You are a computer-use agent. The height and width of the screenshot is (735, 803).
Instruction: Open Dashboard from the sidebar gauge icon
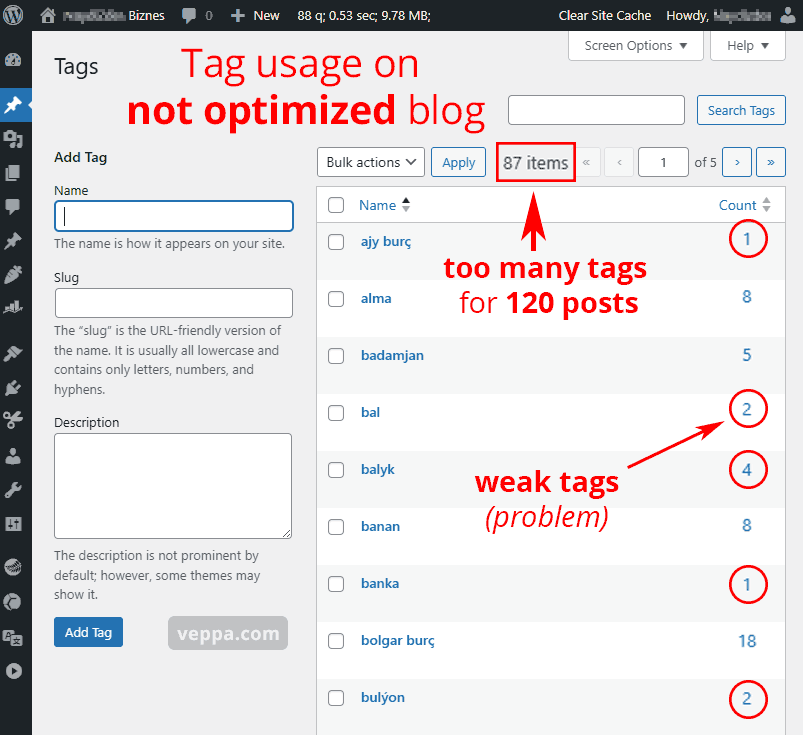13,60
